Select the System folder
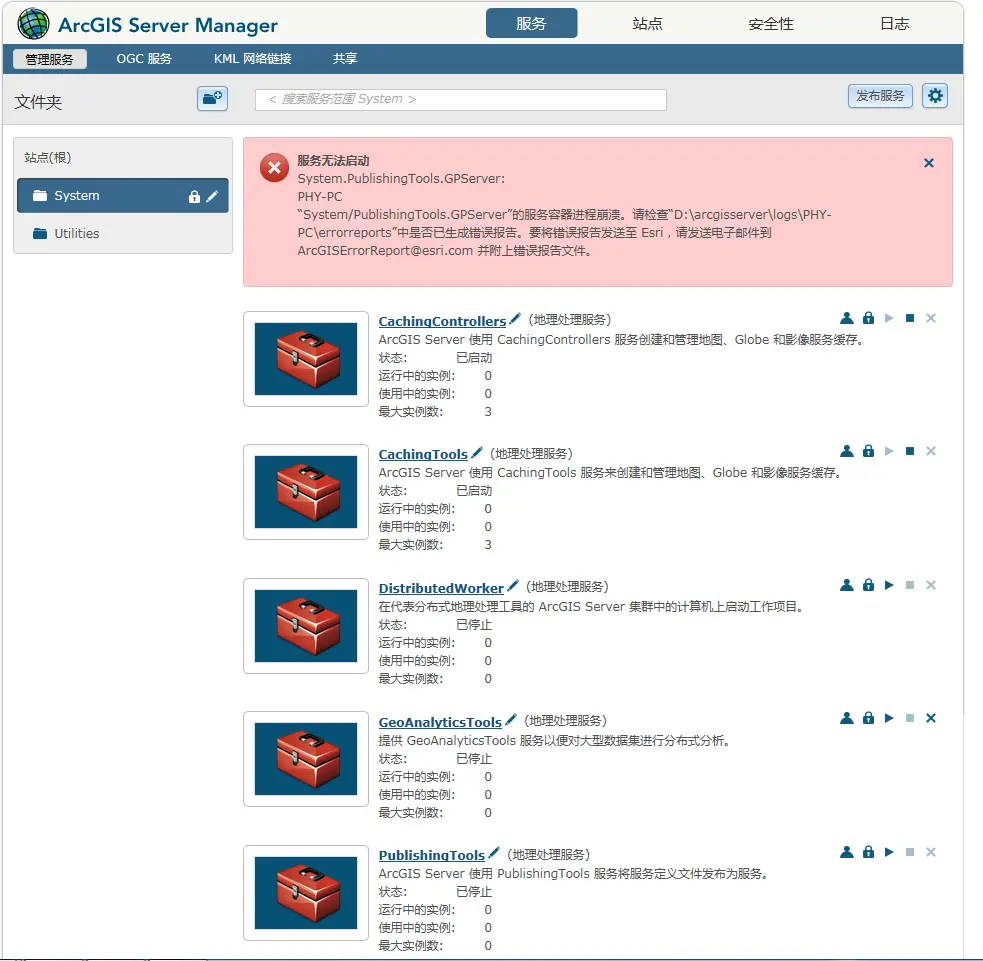This screenshot has width=983, height=961. coord(123,196)
